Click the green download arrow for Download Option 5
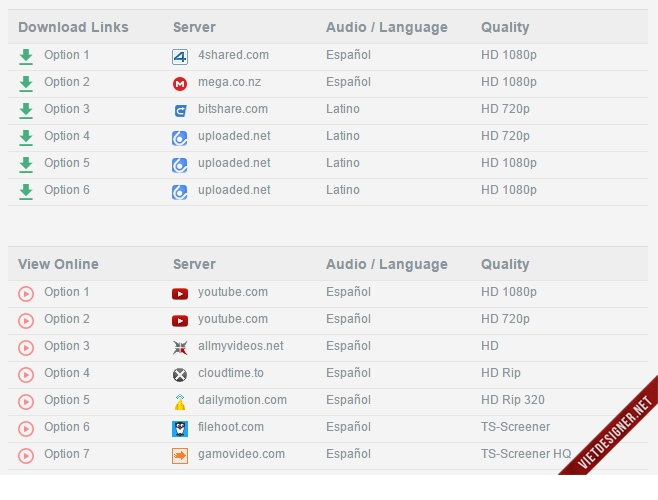The height and width of the screenshot is (500, 658). (26, 165)
